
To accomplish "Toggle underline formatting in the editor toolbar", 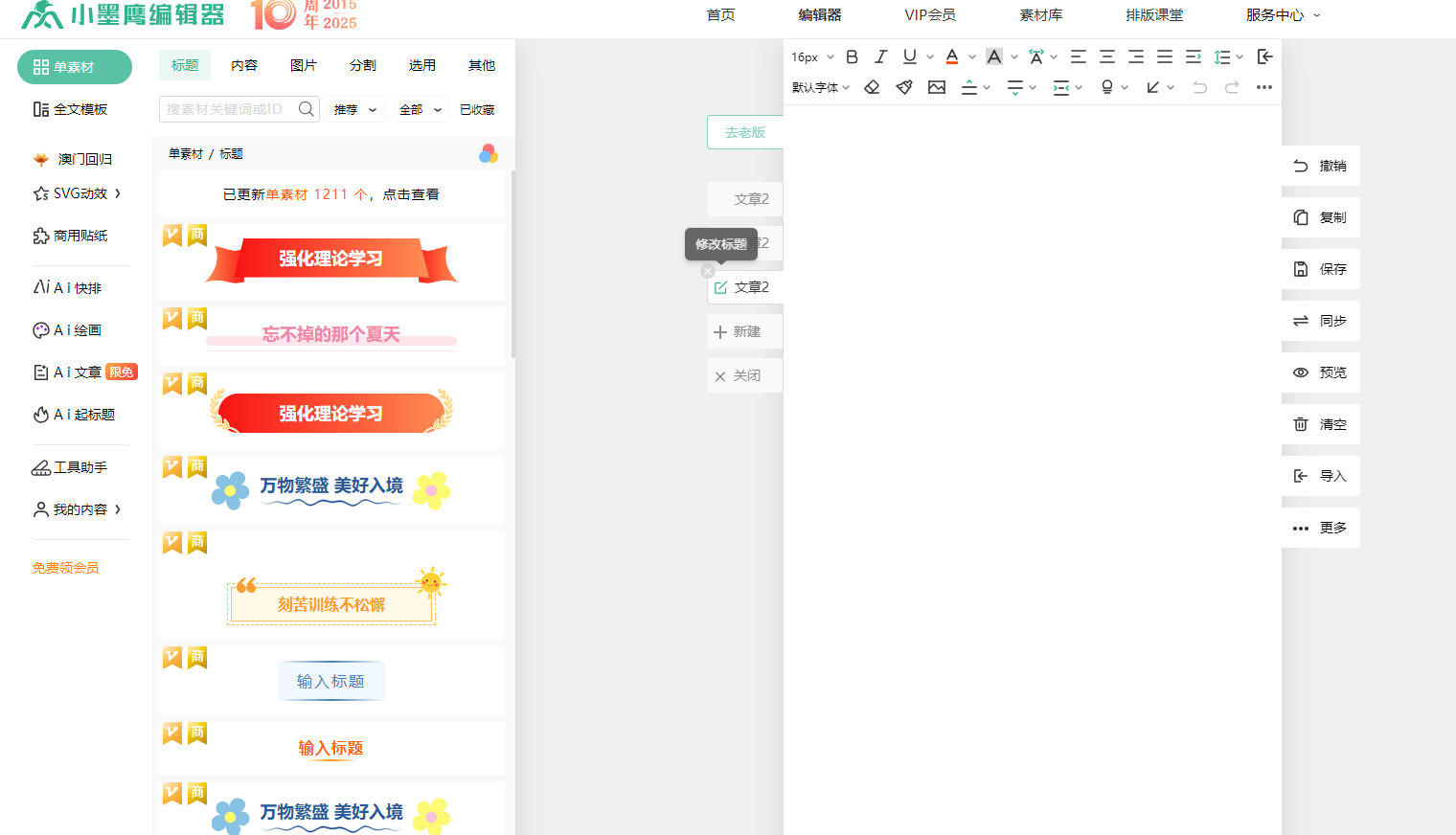I will click(x=910, y=57).
